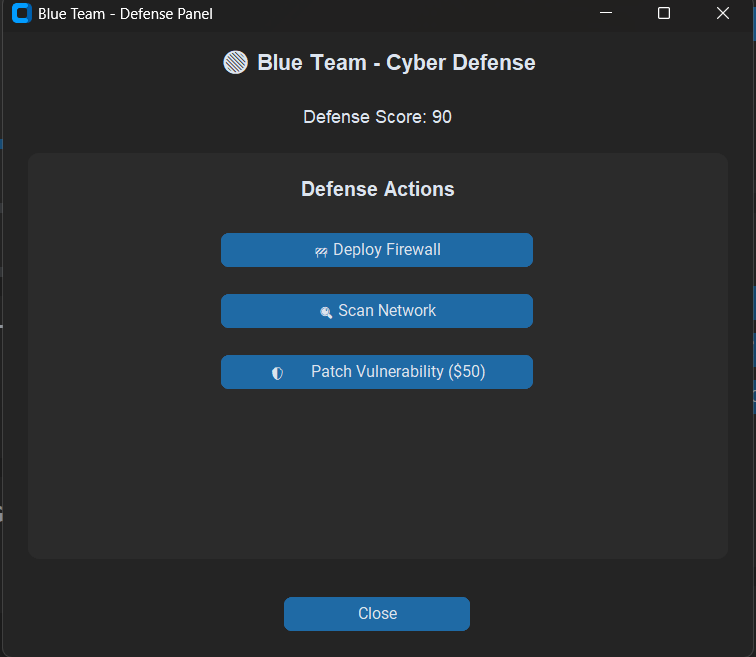
Task: Click the app icon in the title bar
Action: [x=21, y=13]
